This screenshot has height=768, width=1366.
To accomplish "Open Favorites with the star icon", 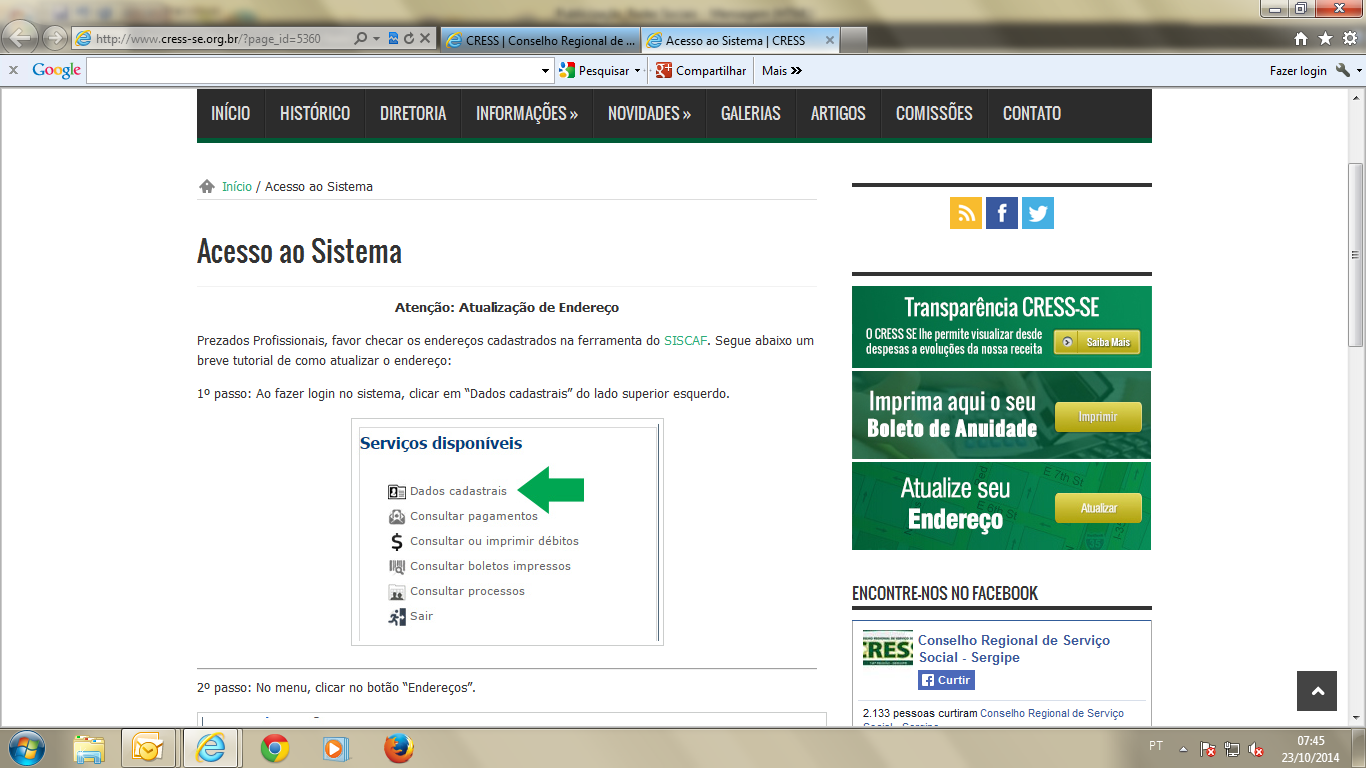I will pos(1325,39).
